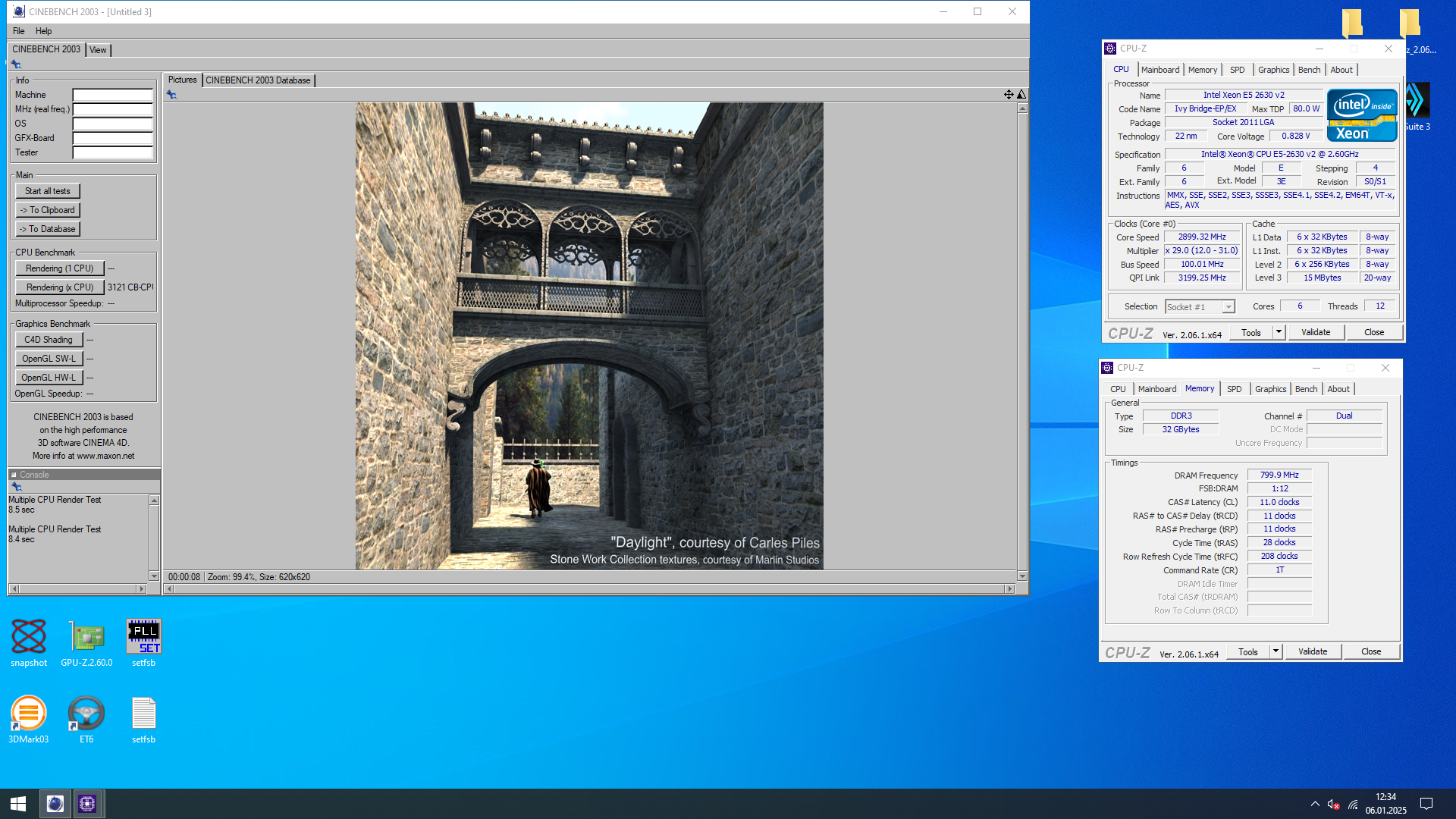
Task: Click the console vertical scrollbar down arrow
Action: pos(154,576)
